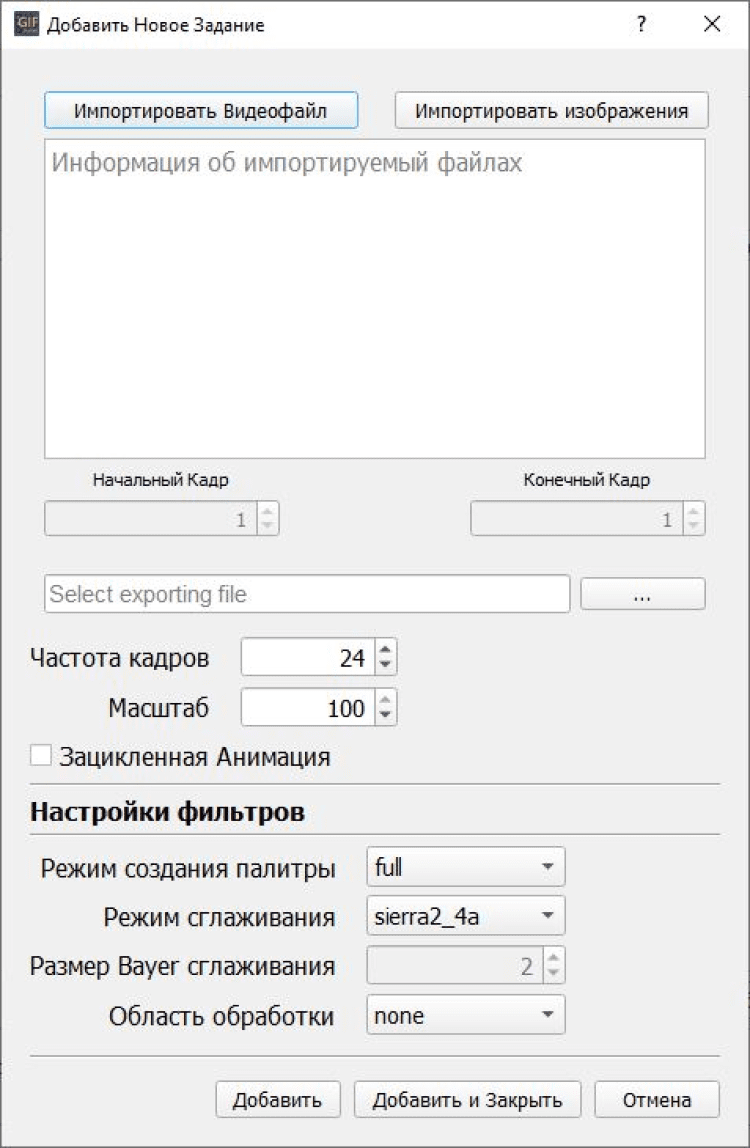Screen dimensions: 750x1148
Task: Click the Частота кадров number field
Action: click(x=308, y=657)
